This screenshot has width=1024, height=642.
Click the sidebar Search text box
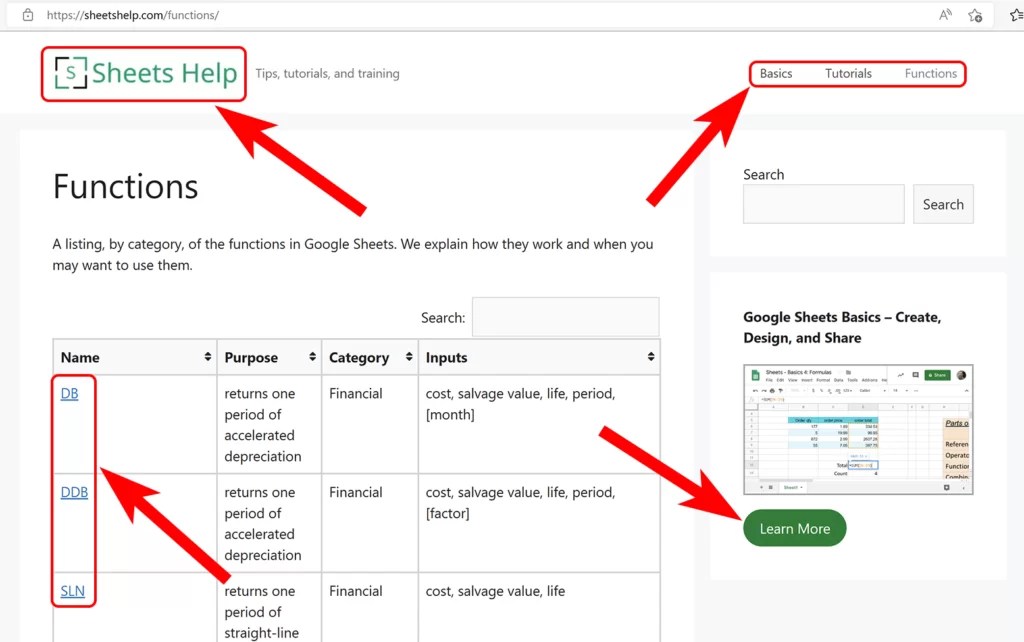(823, 203)
